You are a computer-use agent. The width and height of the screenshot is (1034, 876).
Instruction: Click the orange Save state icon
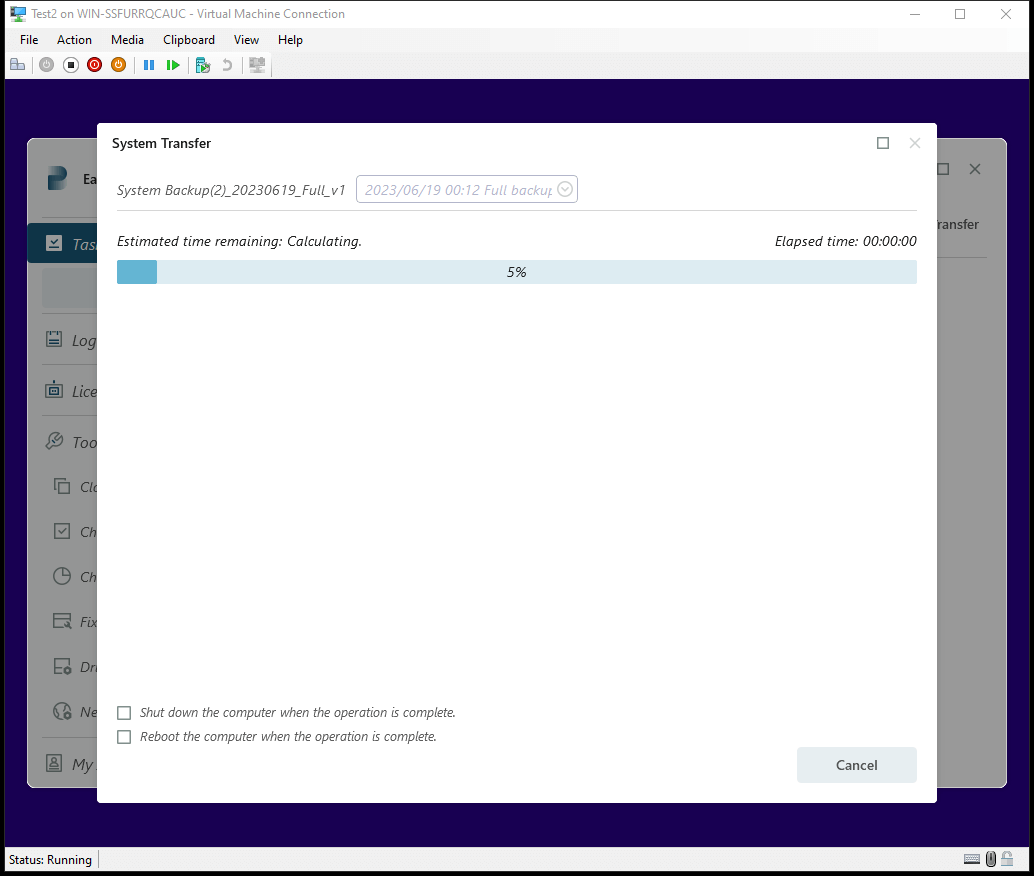point(119,65)
